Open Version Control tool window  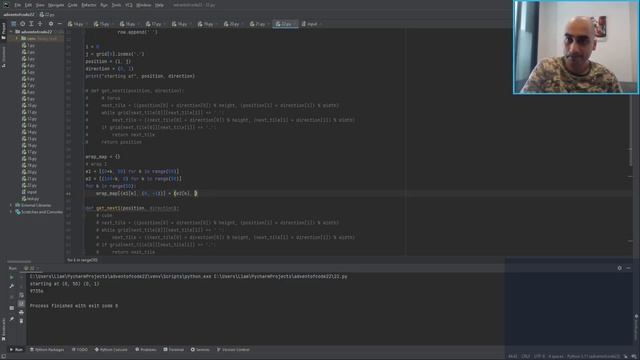pyautogui.click(x=233, y=350)
